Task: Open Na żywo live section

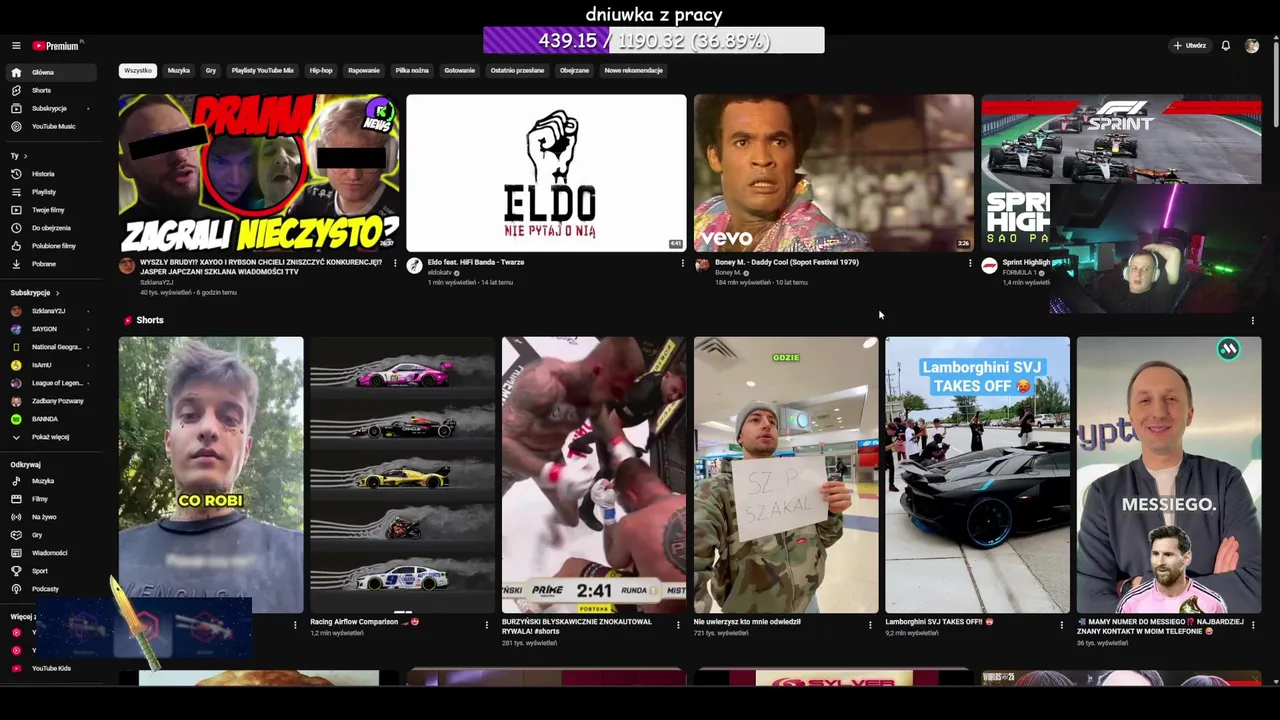Action: pyautogui.click(x=52, y=517)
